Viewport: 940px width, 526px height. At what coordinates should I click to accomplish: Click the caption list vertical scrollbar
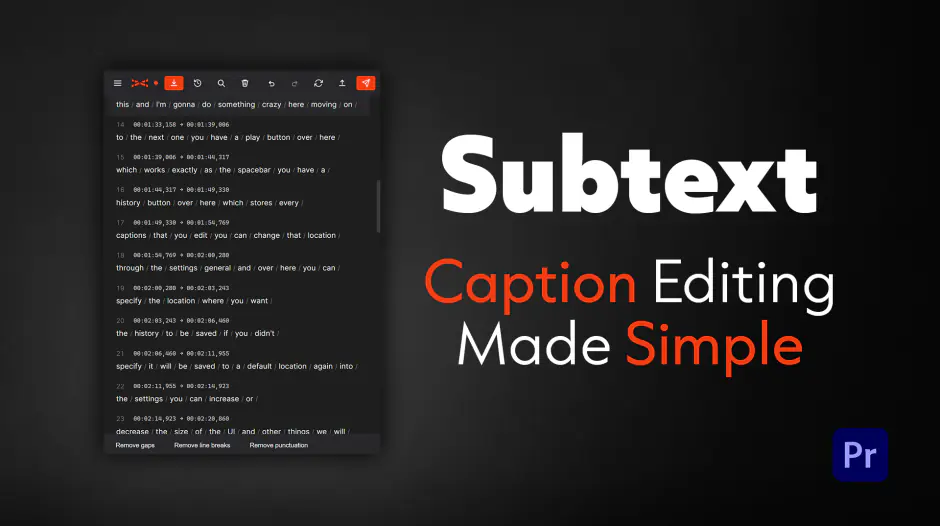378,206
